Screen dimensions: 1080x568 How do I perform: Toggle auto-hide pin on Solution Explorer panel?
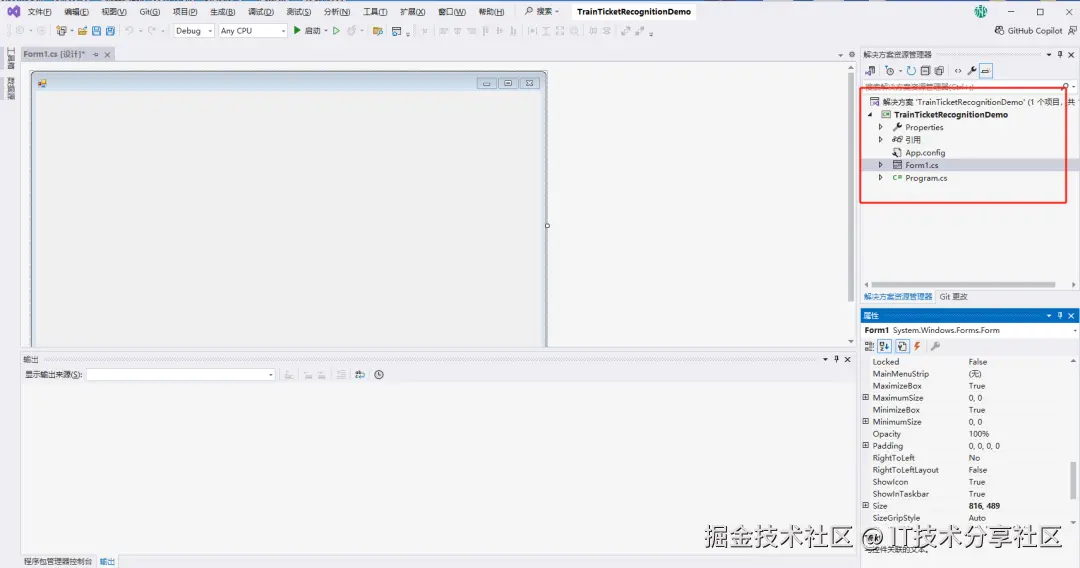click(x=1060, y=54)
